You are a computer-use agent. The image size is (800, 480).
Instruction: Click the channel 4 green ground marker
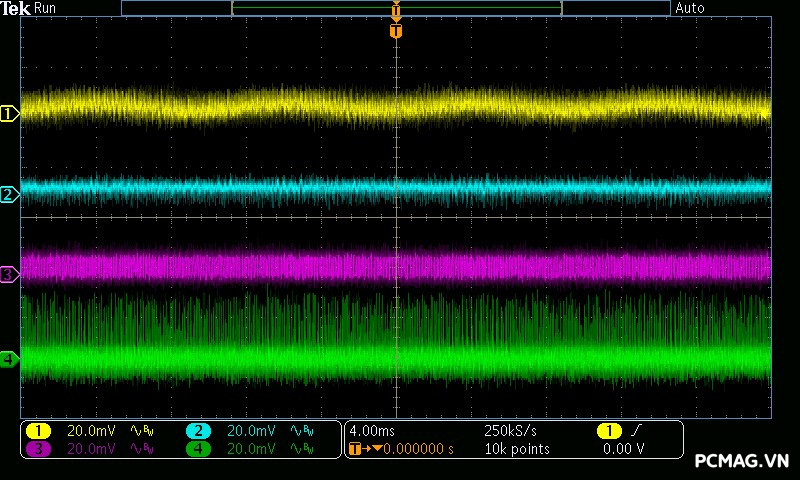coord(10,358)
